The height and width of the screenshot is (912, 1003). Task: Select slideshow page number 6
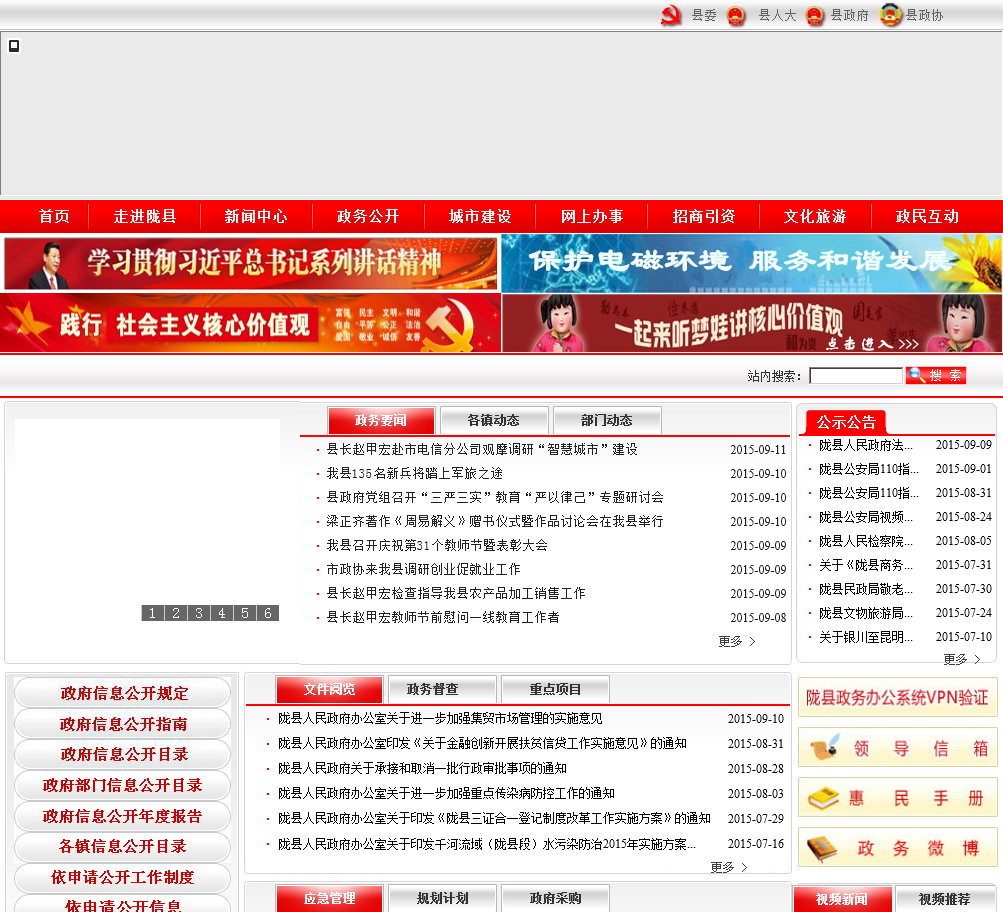point(268,613)
